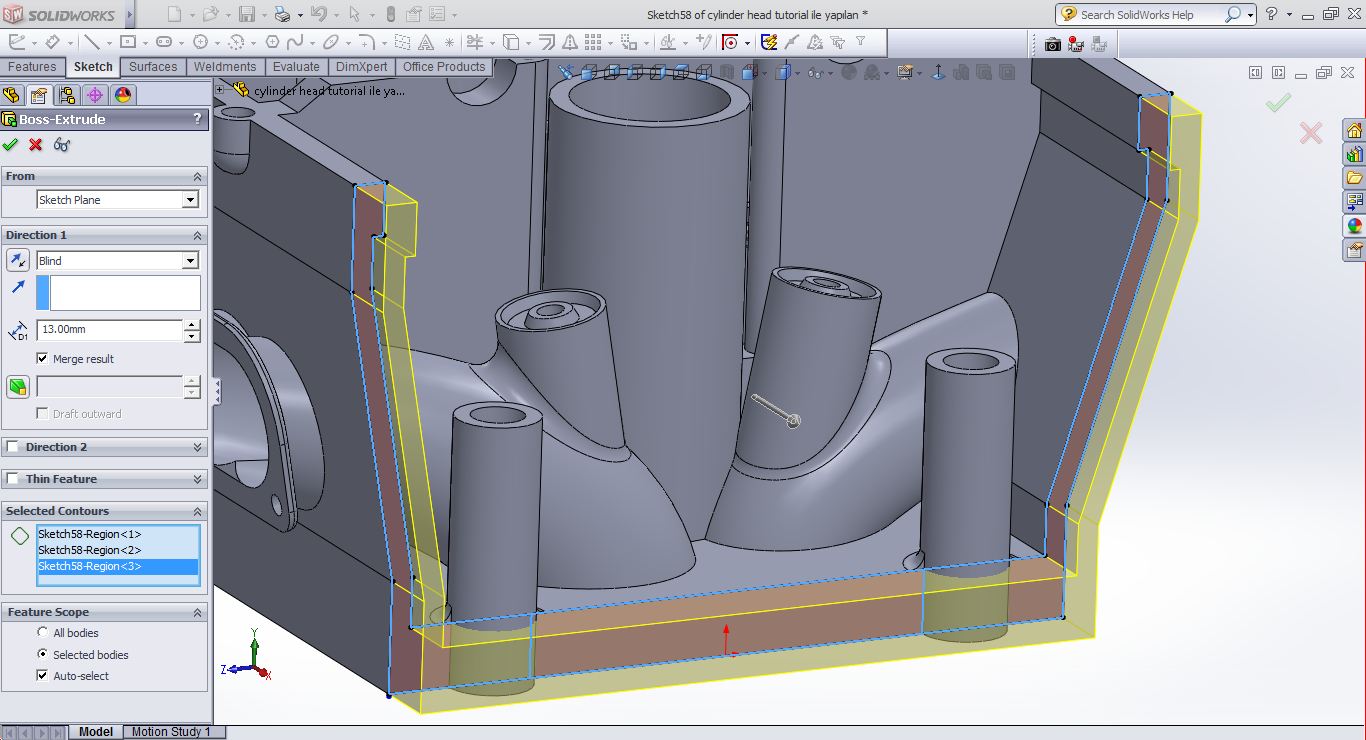Open the ConfigurationManager tab icon

click(x=67, y=95)
